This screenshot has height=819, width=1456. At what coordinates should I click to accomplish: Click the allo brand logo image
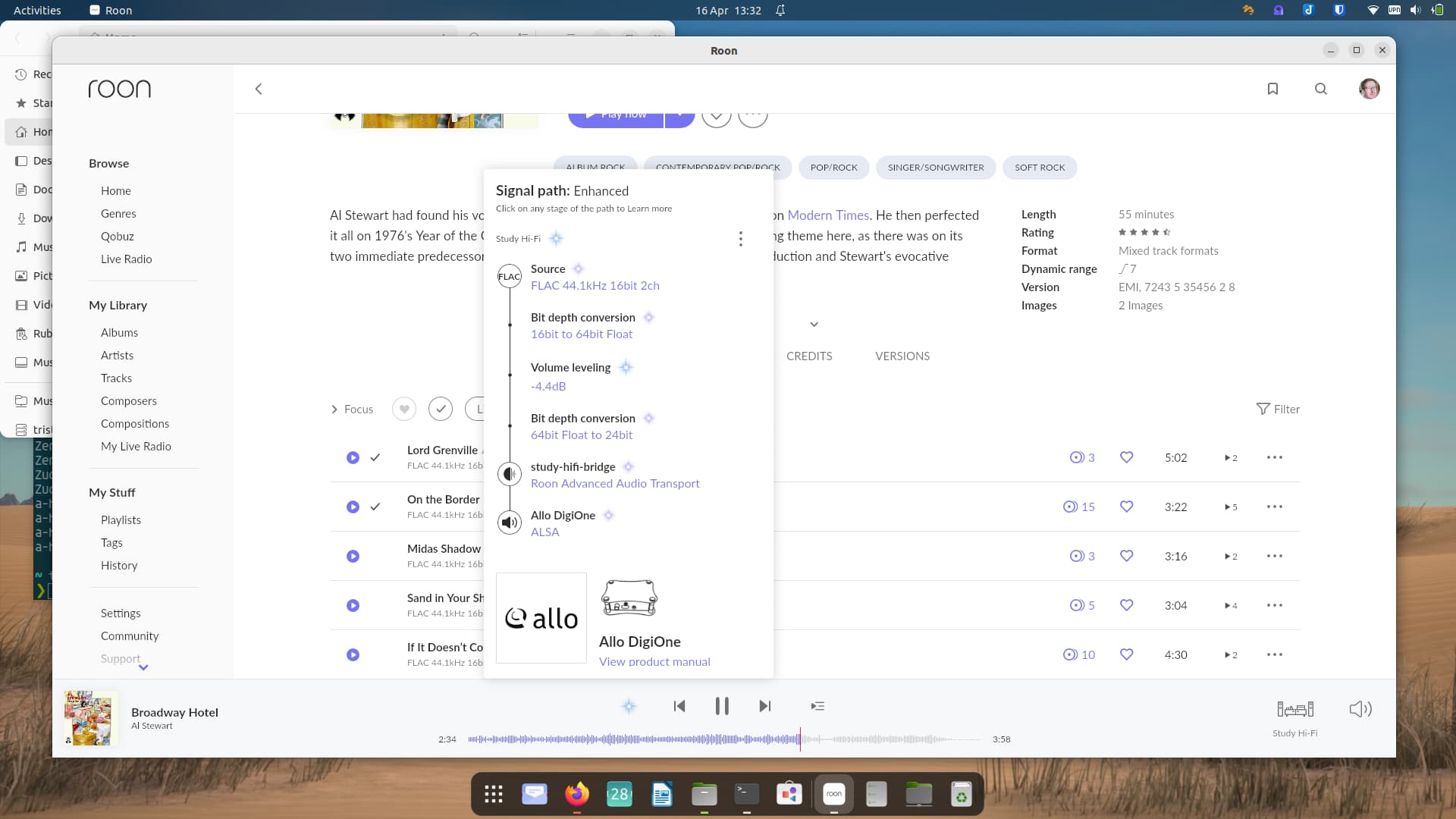[541, 618]
